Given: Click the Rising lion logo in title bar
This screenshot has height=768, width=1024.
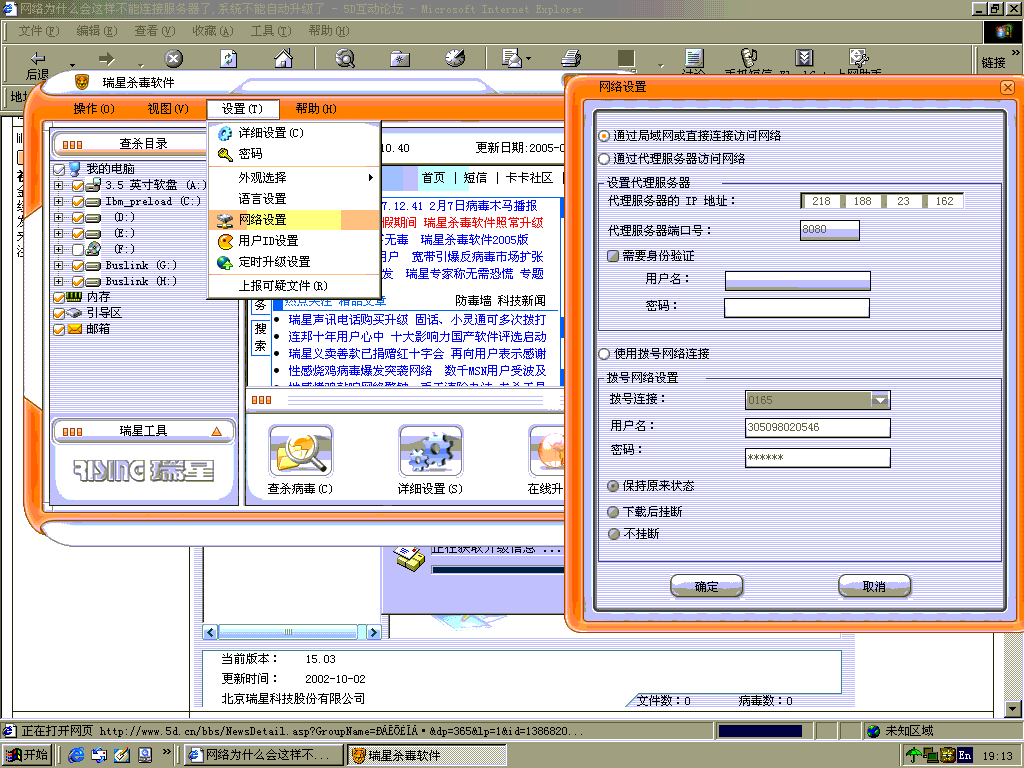Looking at the screenshot, I should [82, 82].
